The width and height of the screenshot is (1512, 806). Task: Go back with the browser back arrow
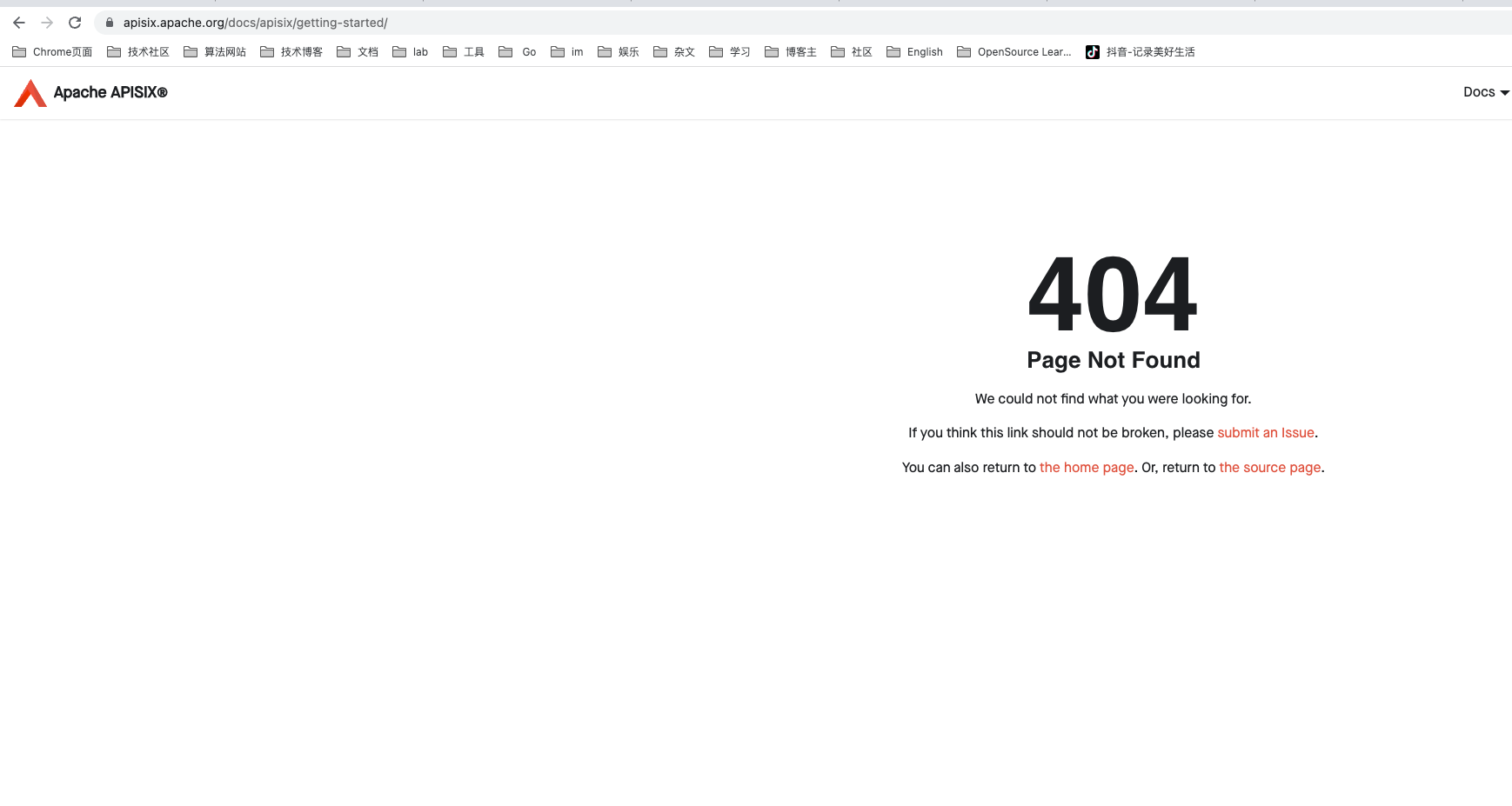[19, 23]
